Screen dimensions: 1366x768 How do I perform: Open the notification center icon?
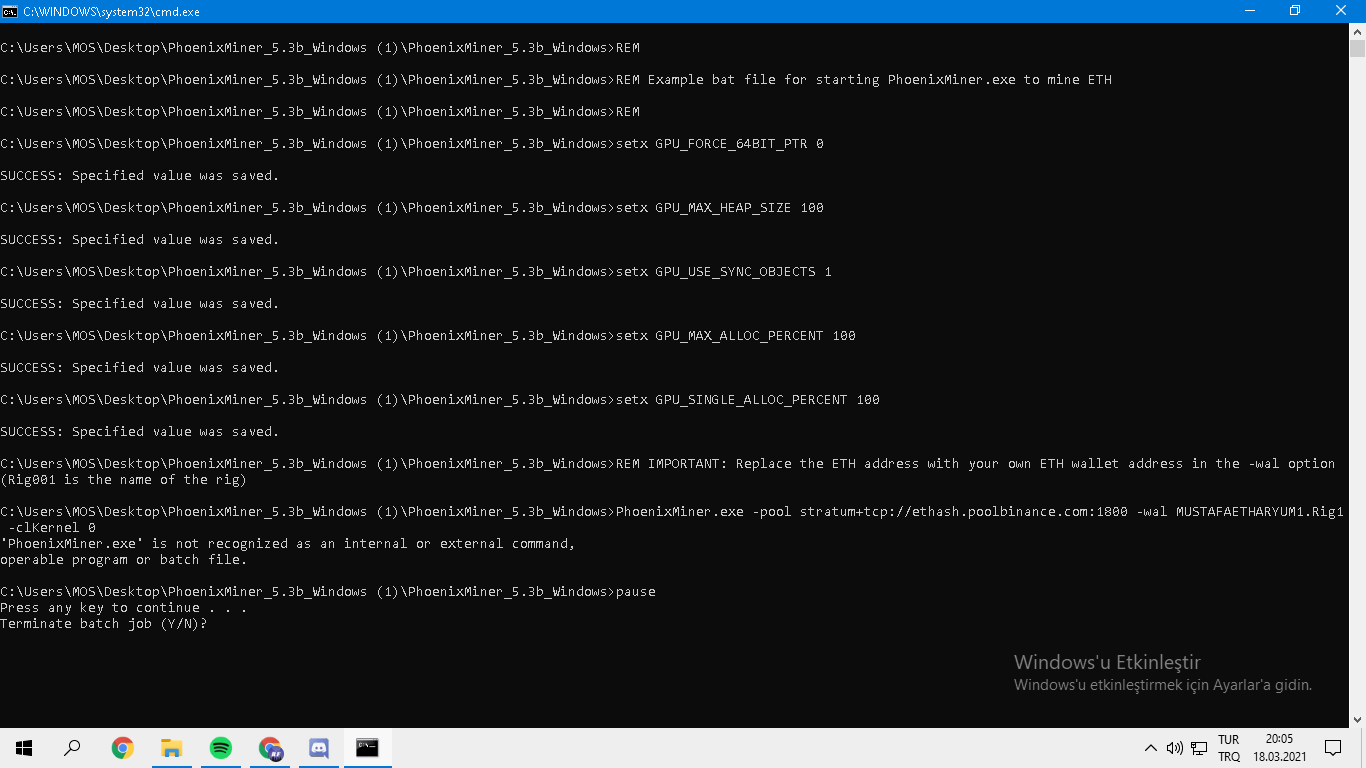[x=1332, y=748]
